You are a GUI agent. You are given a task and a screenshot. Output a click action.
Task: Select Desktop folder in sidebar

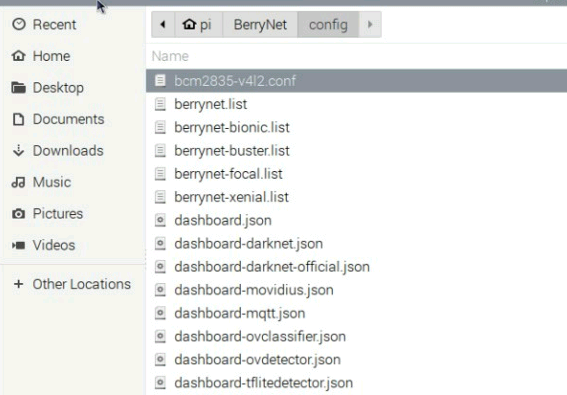click(x=72, y=88)
